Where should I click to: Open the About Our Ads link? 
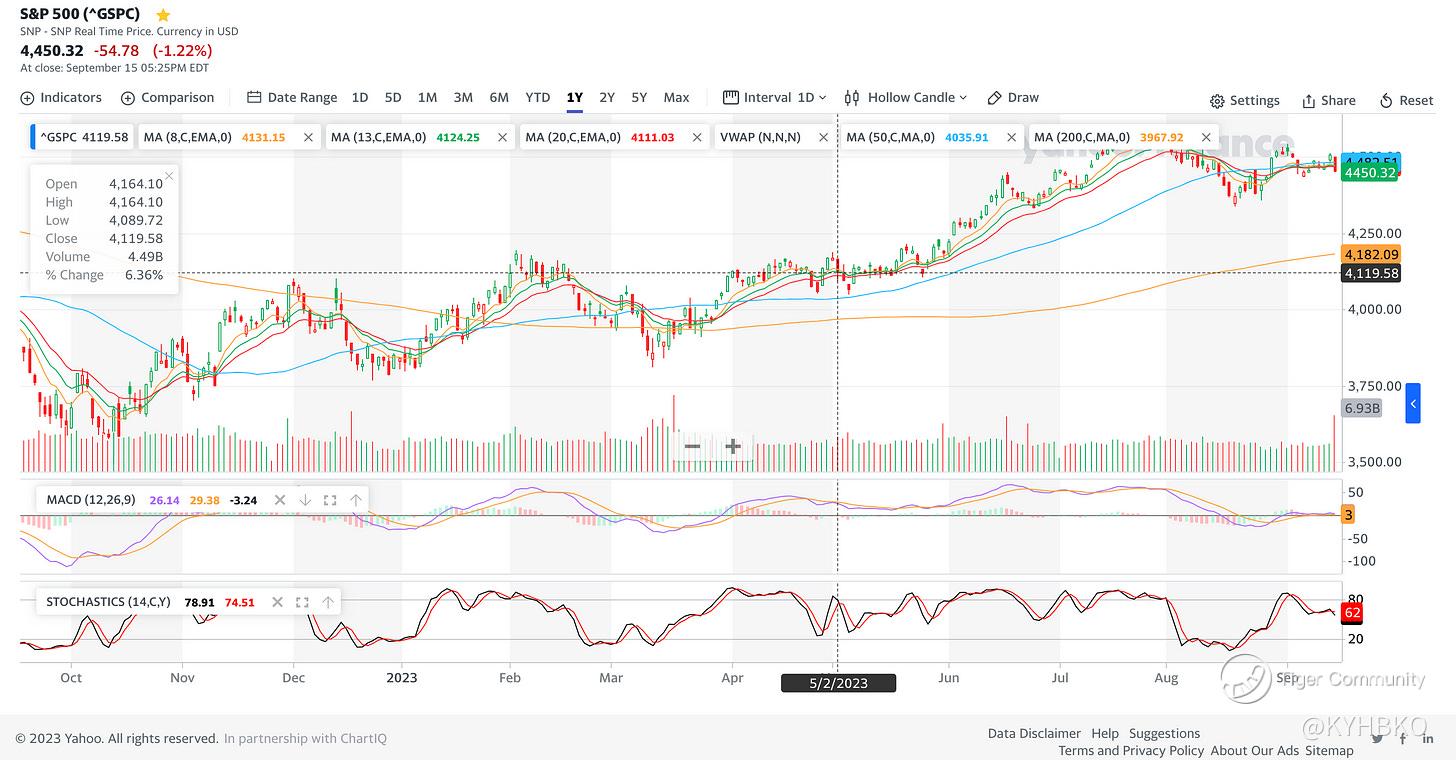(x=1255, y=751)
